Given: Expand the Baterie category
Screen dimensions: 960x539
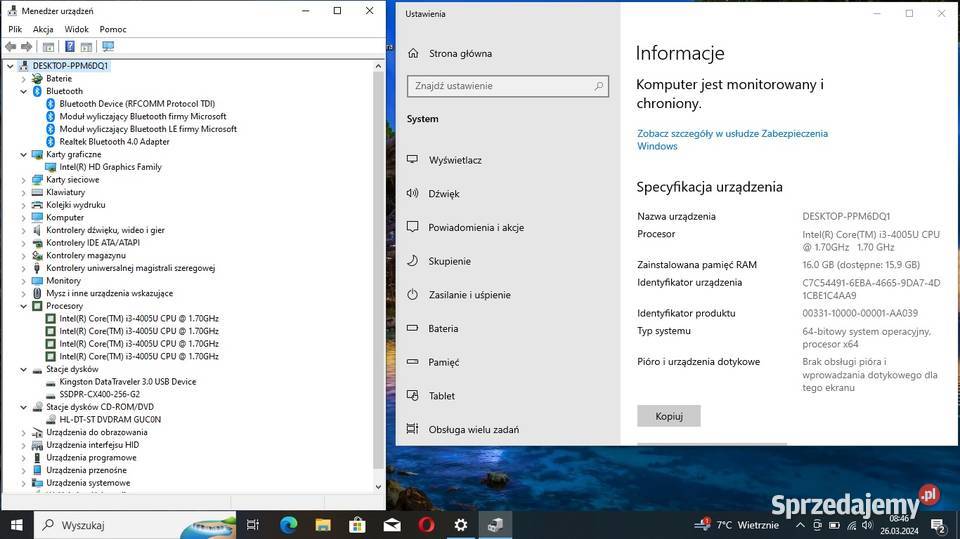Looking at the screenshot, I should pos(23,78).
